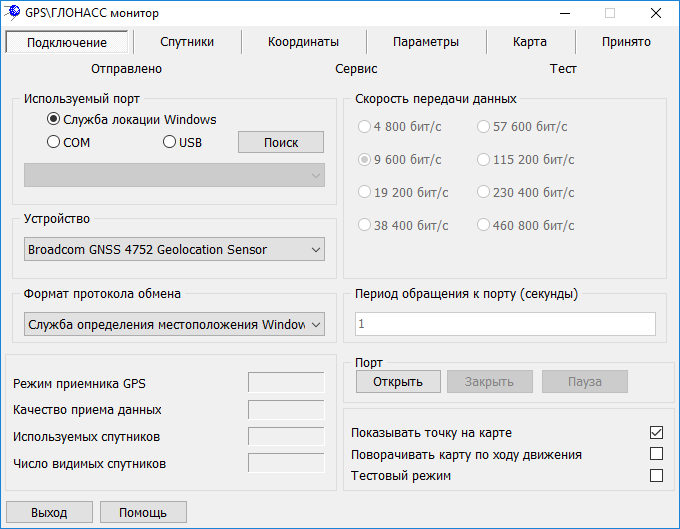Go to the Параметры tab
The height and width of the screenshot is (529, 680).
click(x=425, y=42)
